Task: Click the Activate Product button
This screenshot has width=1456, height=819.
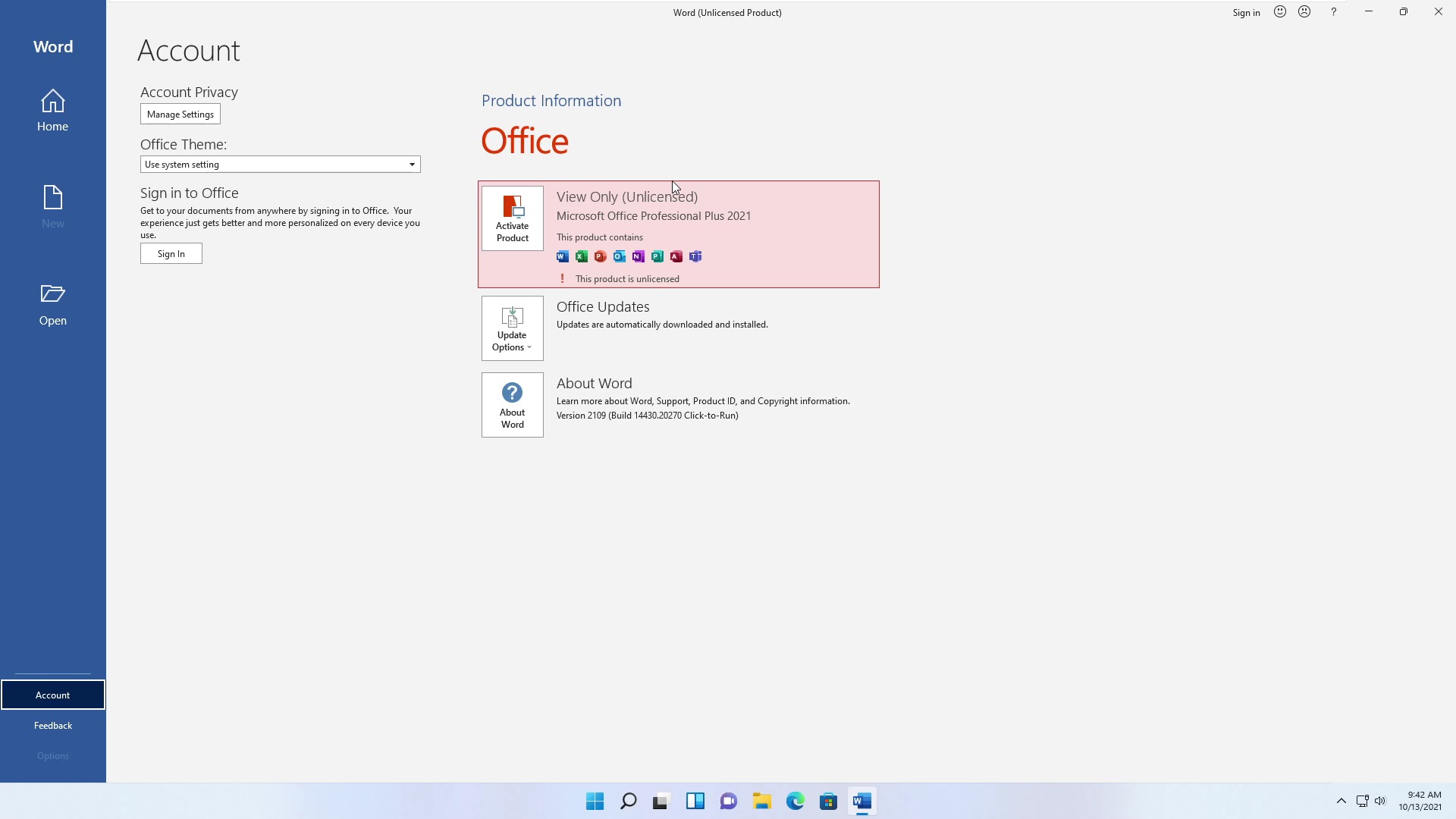Action: point(513,218)
